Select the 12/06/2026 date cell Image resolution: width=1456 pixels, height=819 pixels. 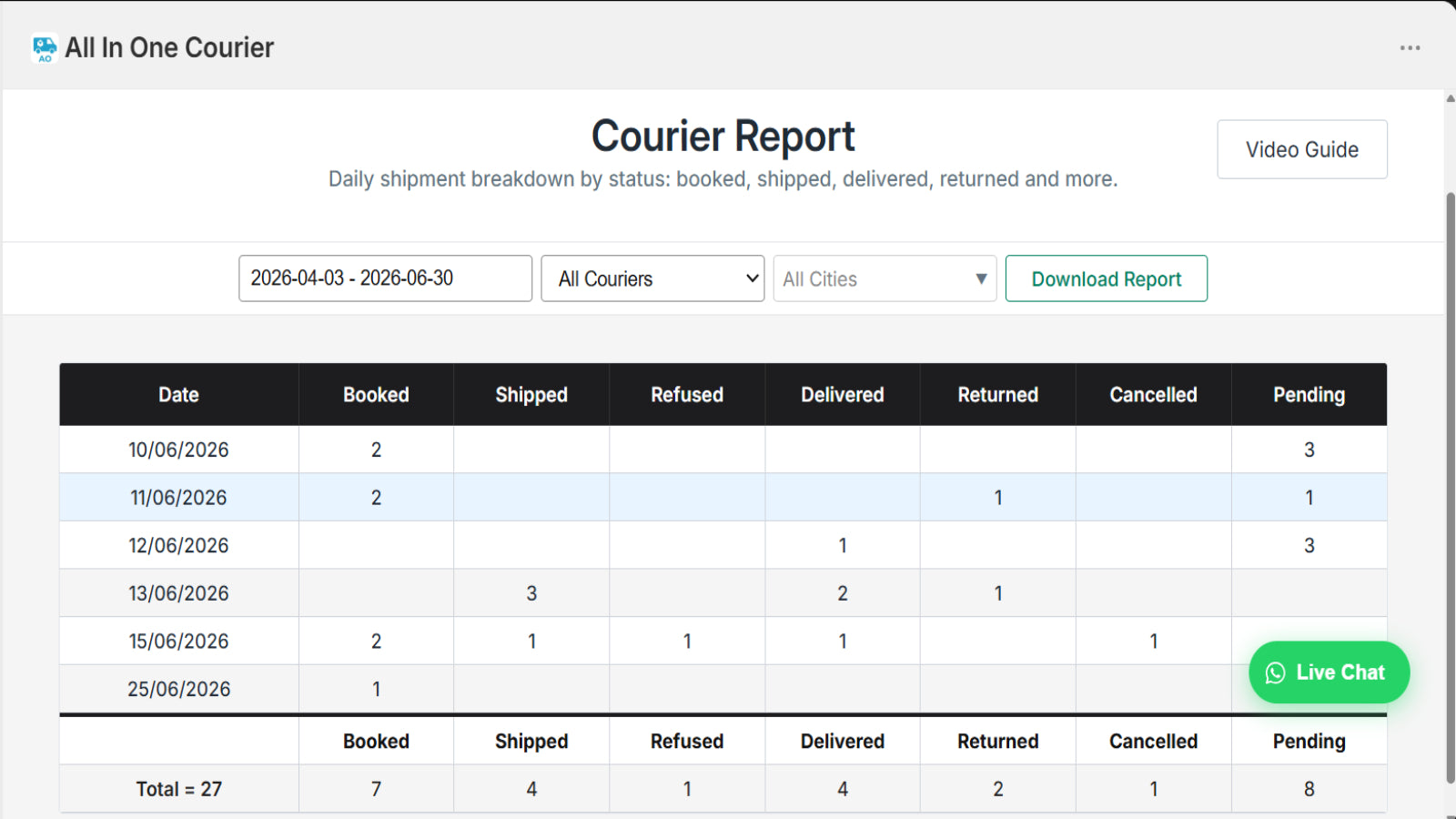pyautogui.click(x=178, y=545)
